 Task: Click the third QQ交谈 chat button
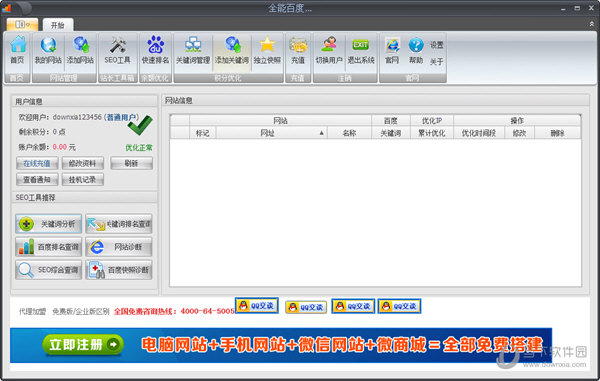pyautogui.click(x=353, y=306)
